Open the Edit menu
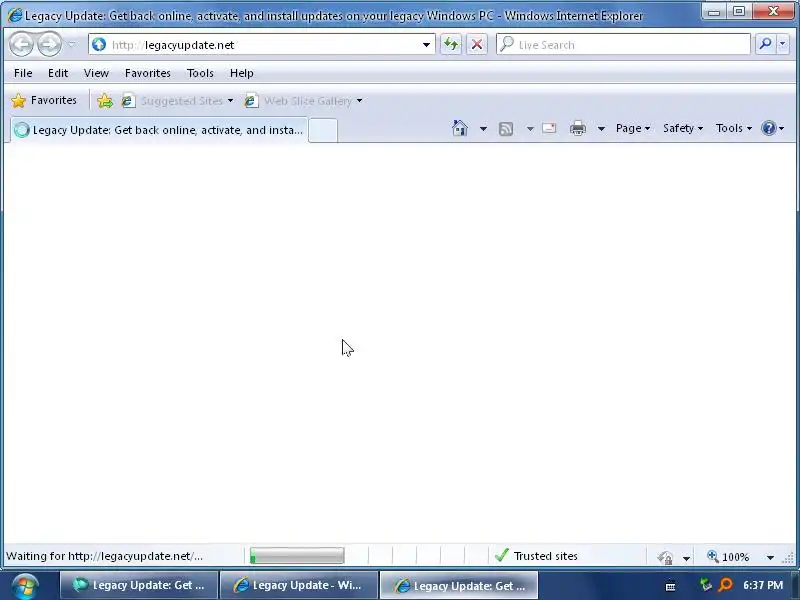Image resolution: width=800 pixels, height=600 pixels. (x=58, y=73)
